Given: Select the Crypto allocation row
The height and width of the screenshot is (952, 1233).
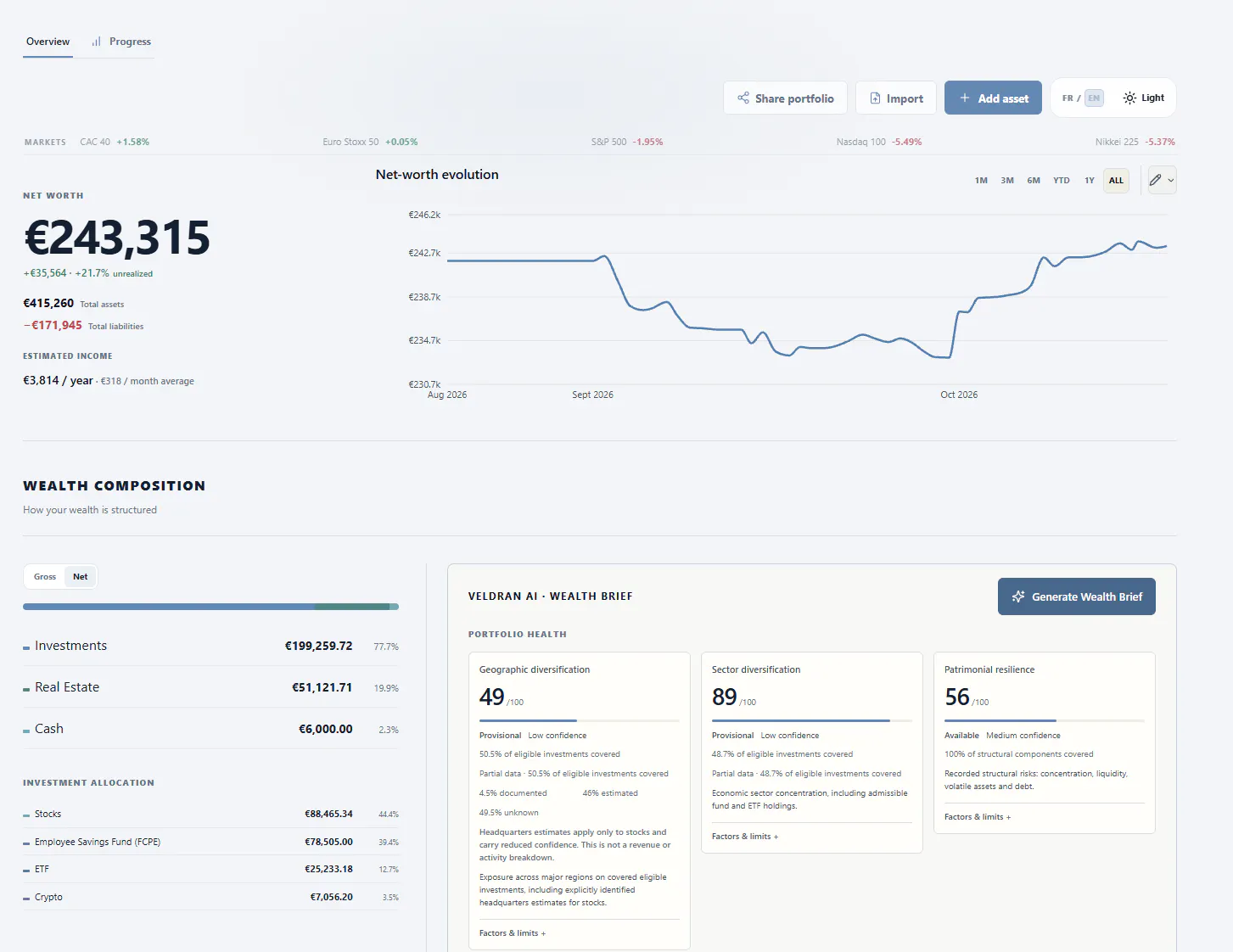Looking at the screenshot, I should (210, 897).
